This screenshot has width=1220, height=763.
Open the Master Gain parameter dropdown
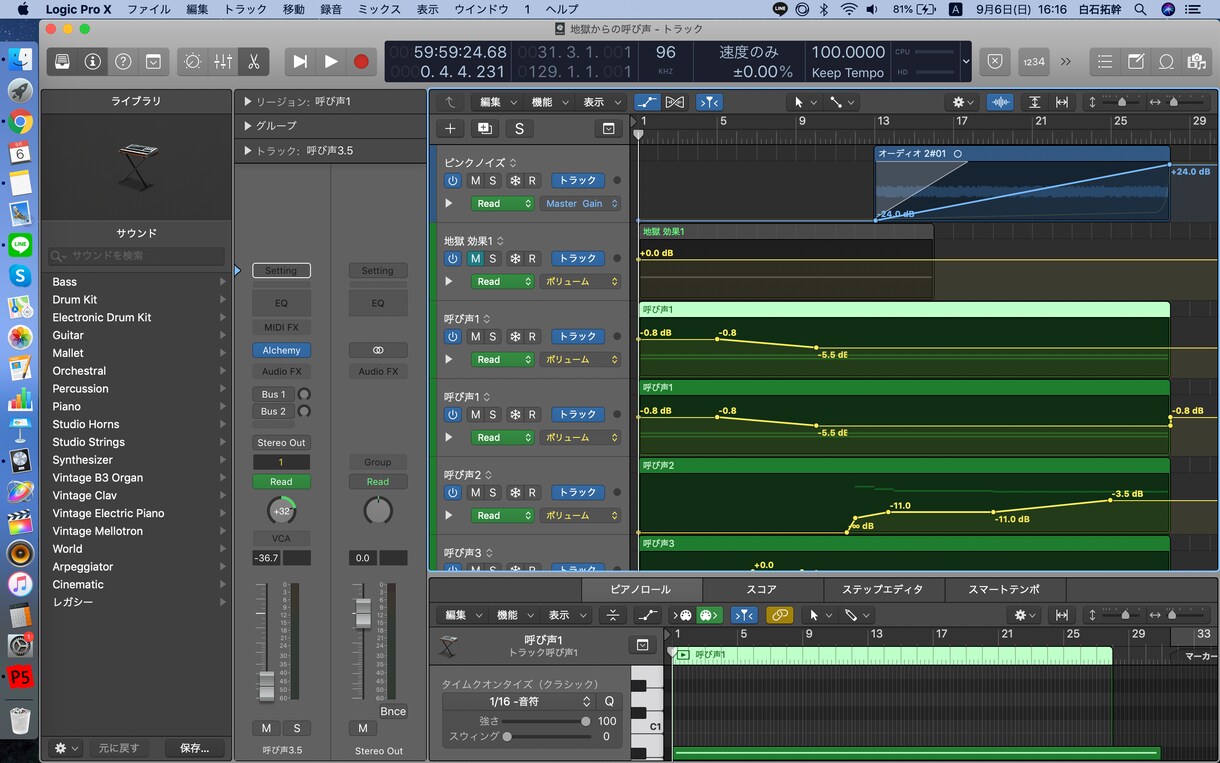pyautogui.click(x=581, y=204)
